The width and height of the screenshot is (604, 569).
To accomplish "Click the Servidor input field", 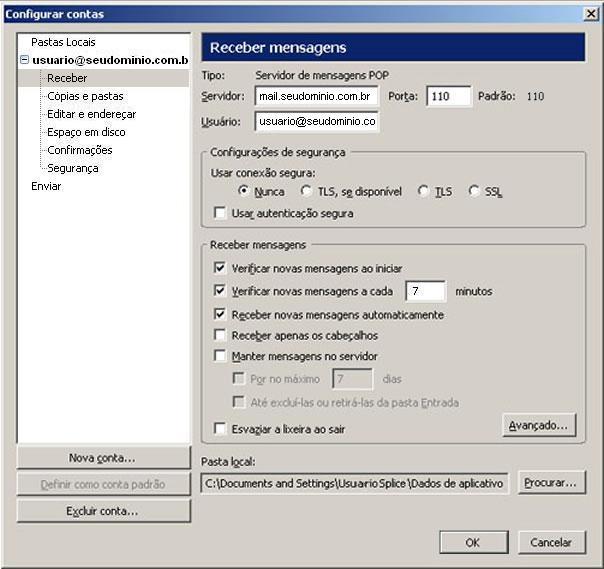I will [316, 96].
